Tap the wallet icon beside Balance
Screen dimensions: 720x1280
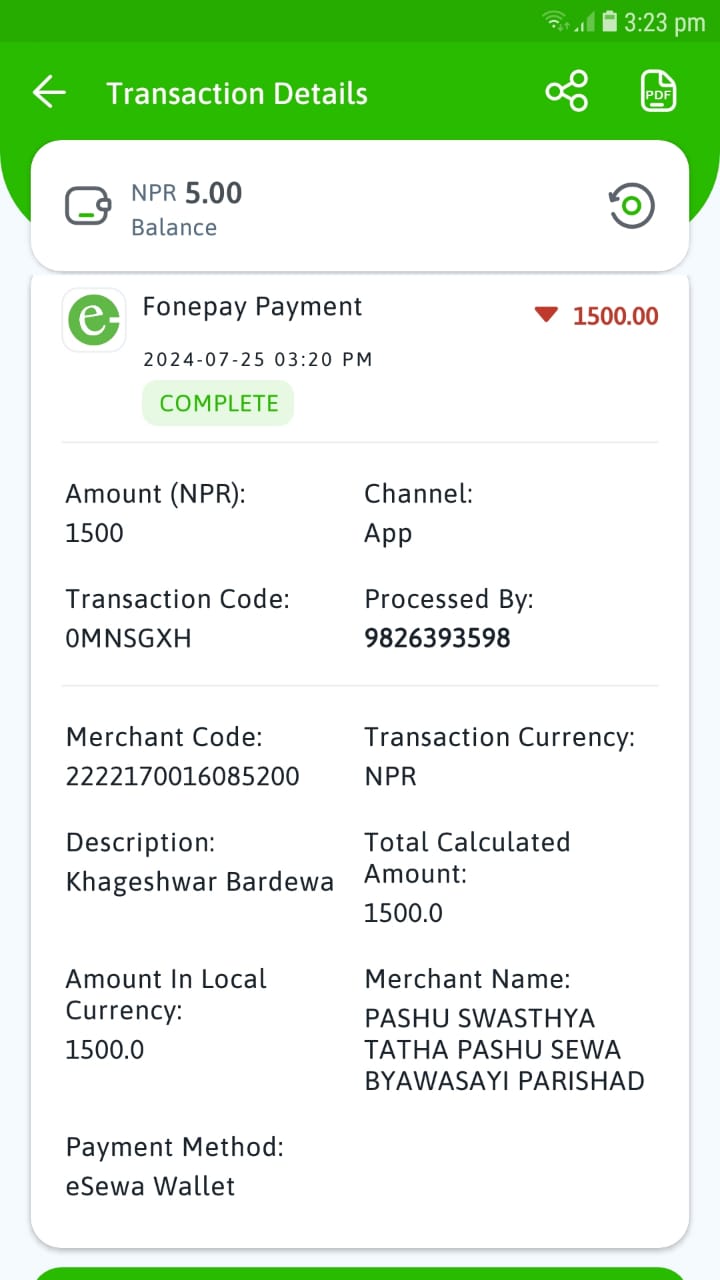click(88, 206)
